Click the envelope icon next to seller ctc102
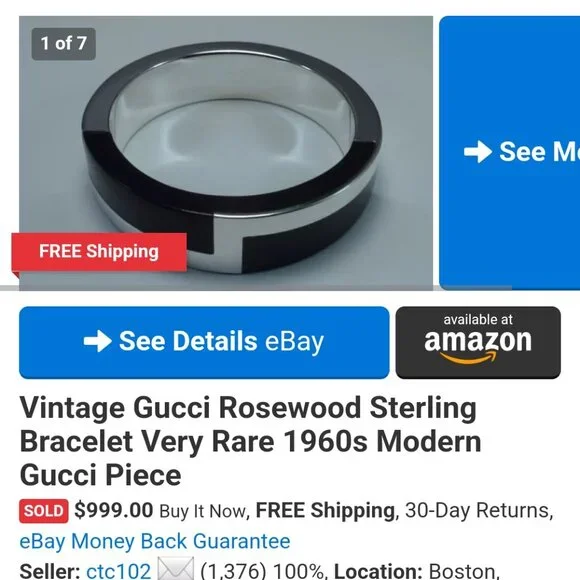 175,570
